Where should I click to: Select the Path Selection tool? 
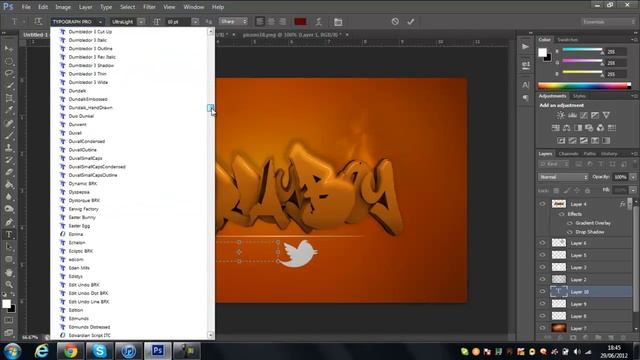tap(9, 247)
